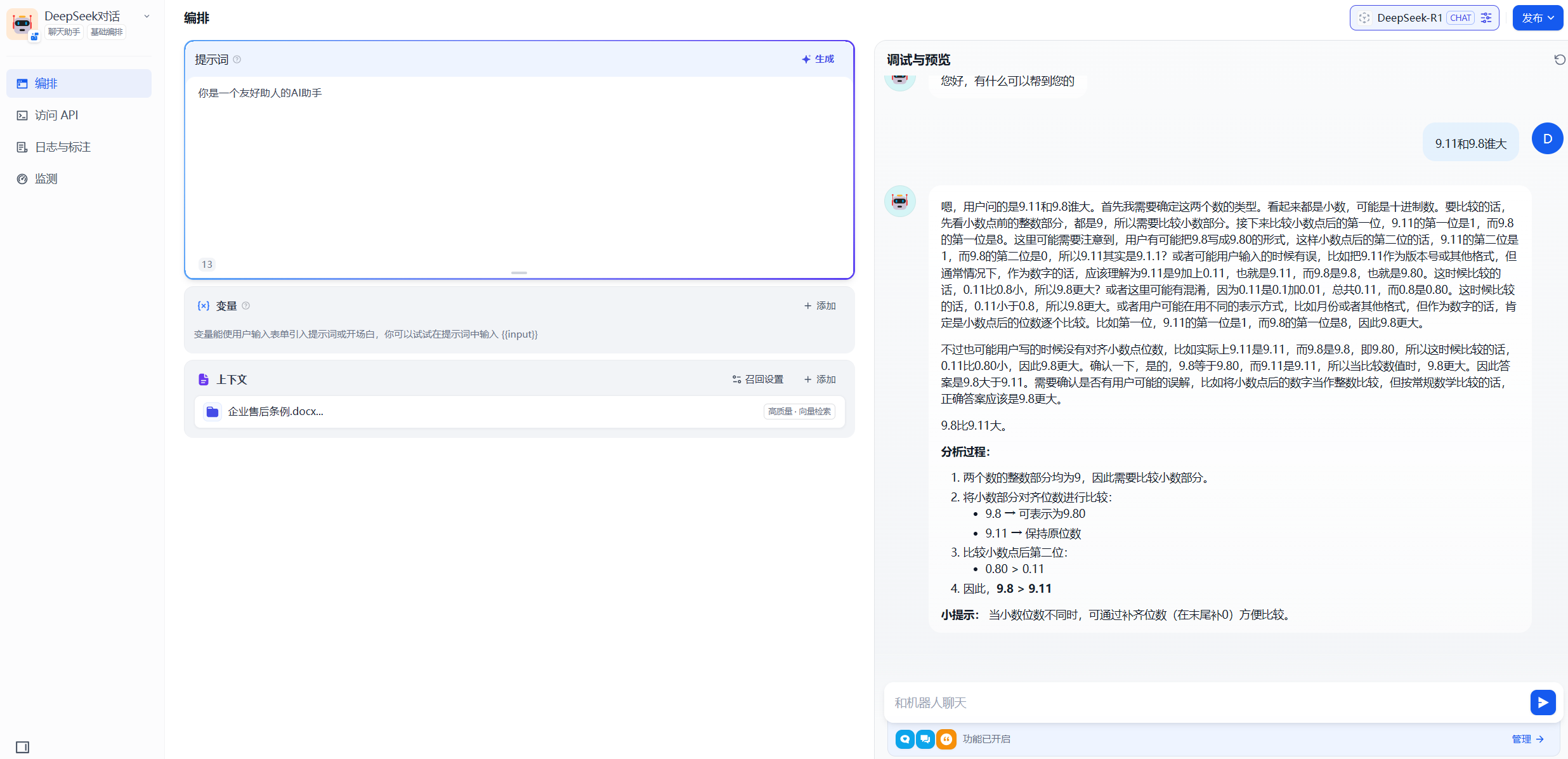This screenshot has width=1568, height=759.
Task: Click the send message arrow button
Action: tap(1543, 703)
